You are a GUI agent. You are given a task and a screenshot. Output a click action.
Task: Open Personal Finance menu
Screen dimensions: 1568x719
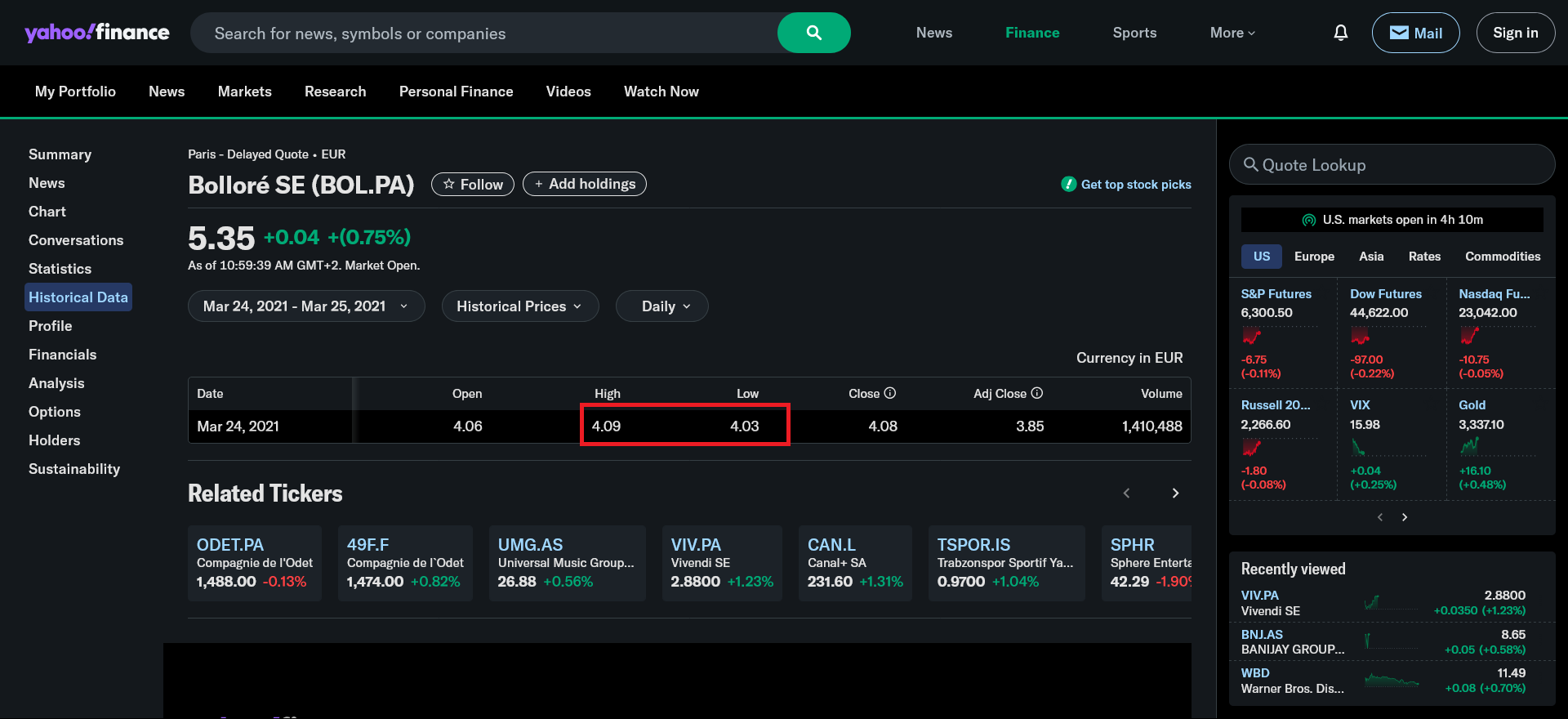click(457, 92)
